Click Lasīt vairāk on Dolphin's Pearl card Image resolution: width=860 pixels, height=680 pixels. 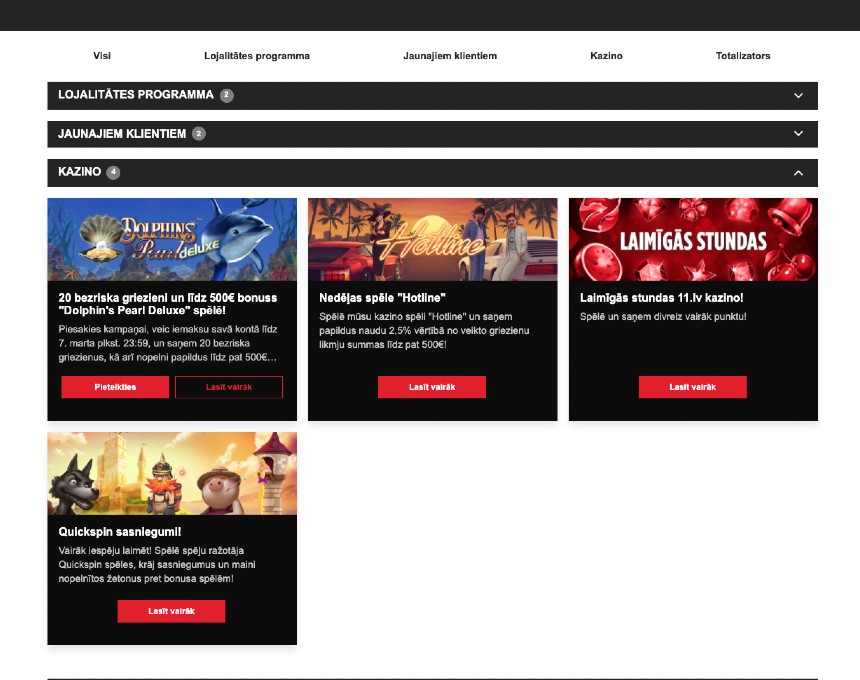(229, 387)
